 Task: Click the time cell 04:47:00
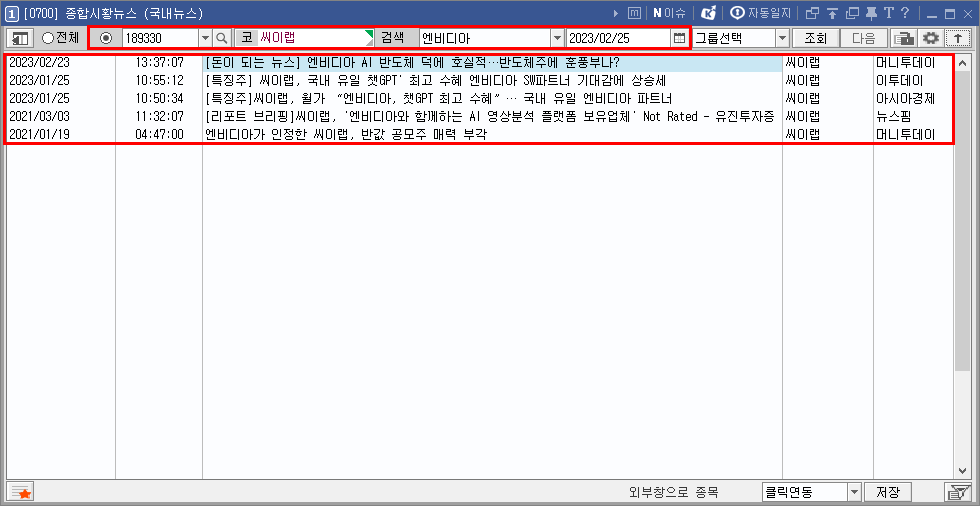pos(159,134)
